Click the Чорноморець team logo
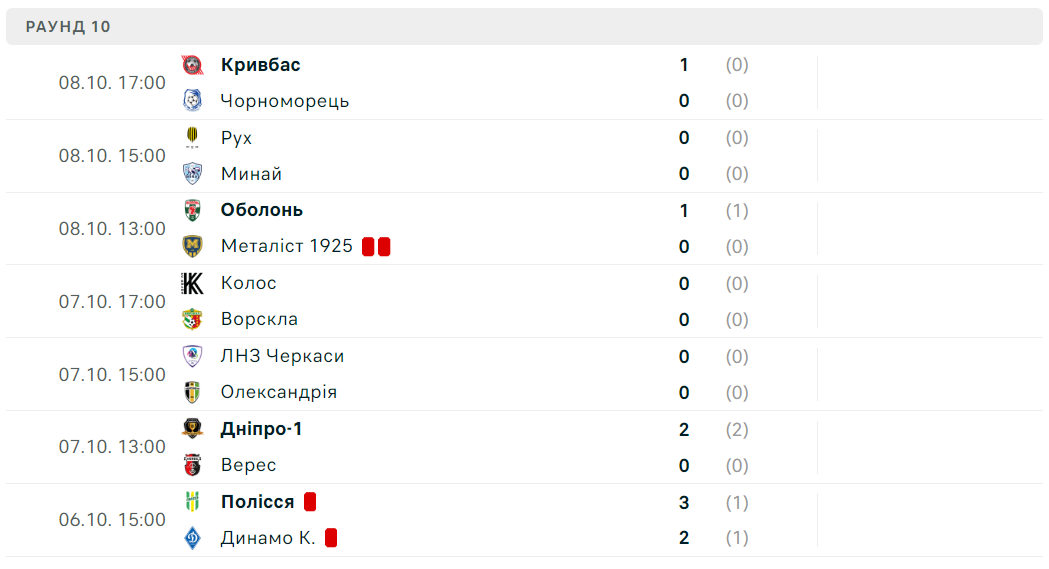The height and width of the screenshot is (569, 1049). pos(192,101)
